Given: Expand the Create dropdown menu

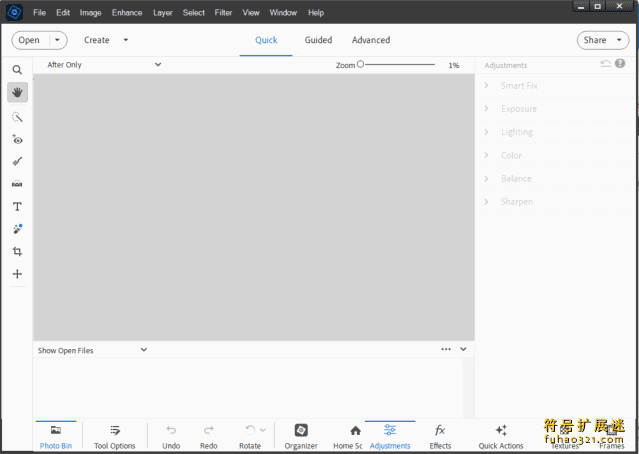Looking at the screenshot, I should click(x=126, y=40).
